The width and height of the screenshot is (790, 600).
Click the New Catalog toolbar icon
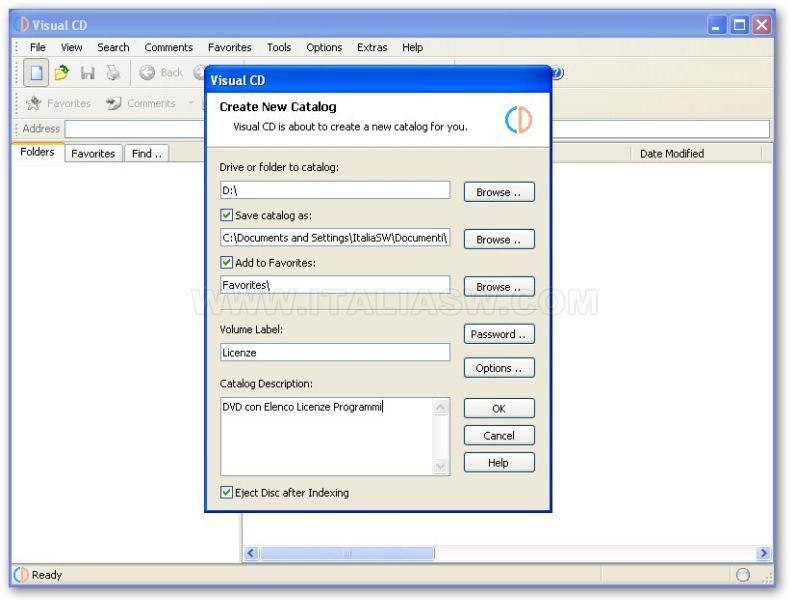click(36, 73)
